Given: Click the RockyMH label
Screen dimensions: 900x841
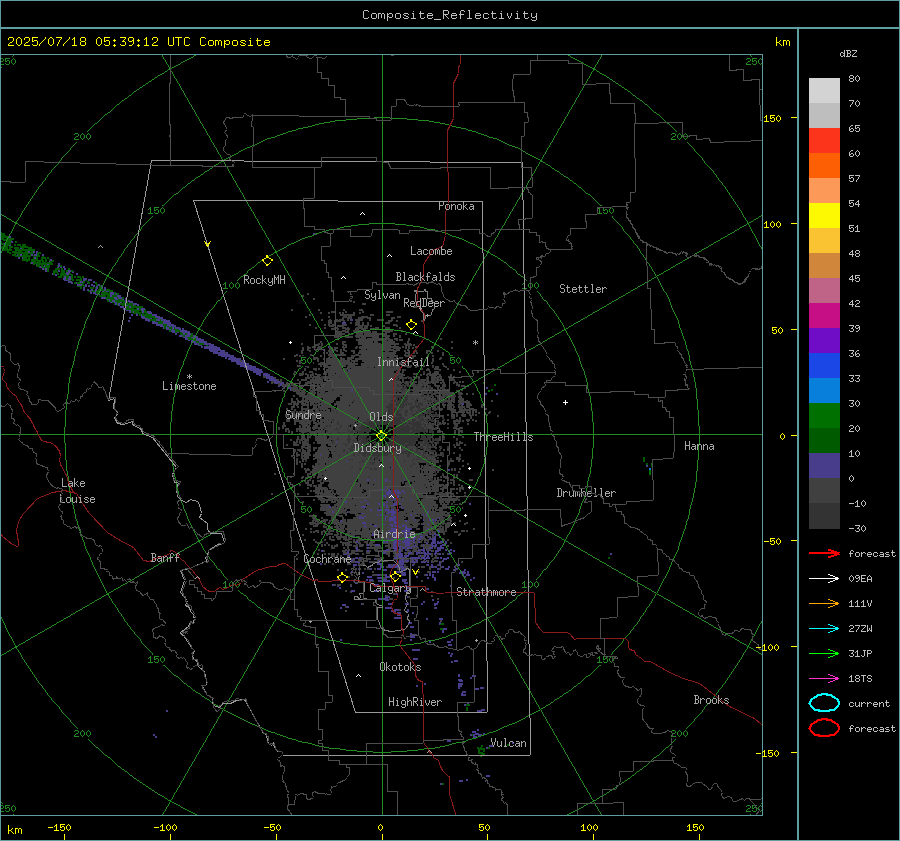Looking at the screenshot, I should pos(264,280).
